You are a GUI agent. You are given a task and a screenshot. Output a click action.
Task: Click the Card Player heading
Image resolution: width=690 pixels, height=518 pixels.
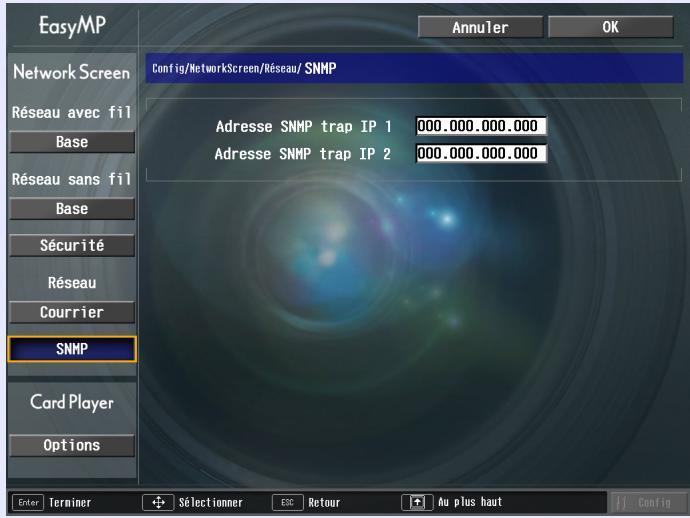point(72,402)
